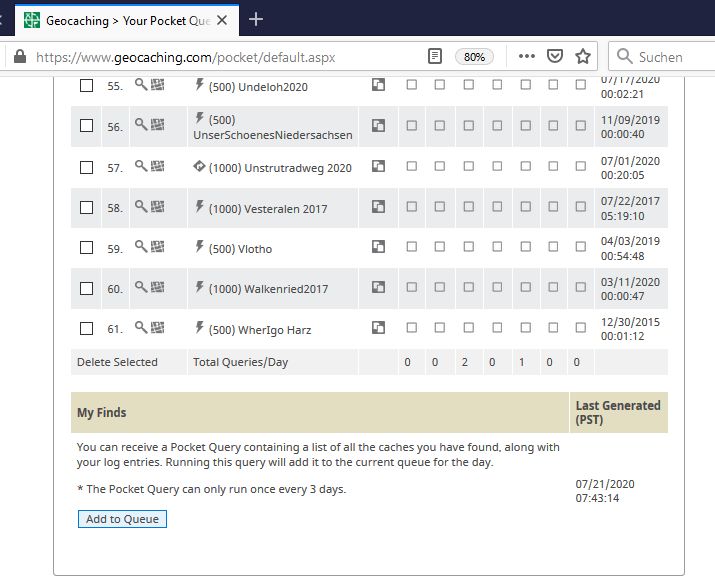Bookmark this page with the star icon

click(583, 57)
